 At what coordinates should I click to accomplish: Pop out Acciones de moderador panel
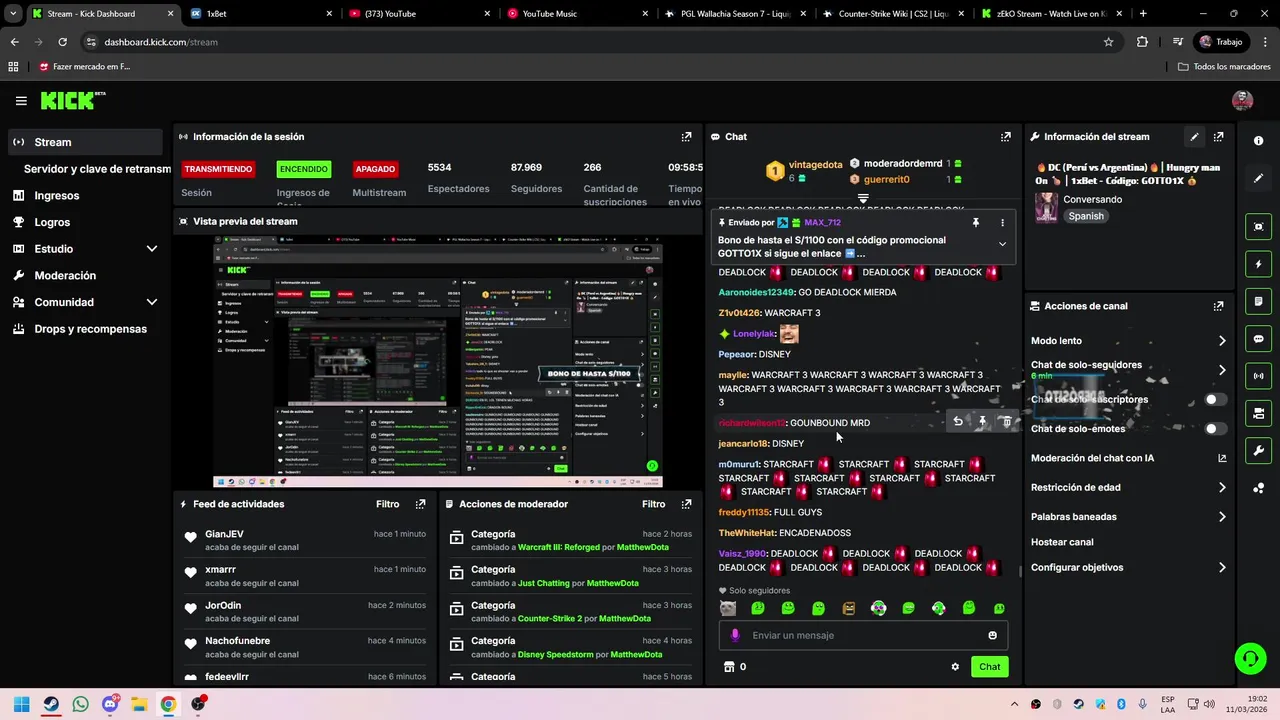(x=686, y=504)
